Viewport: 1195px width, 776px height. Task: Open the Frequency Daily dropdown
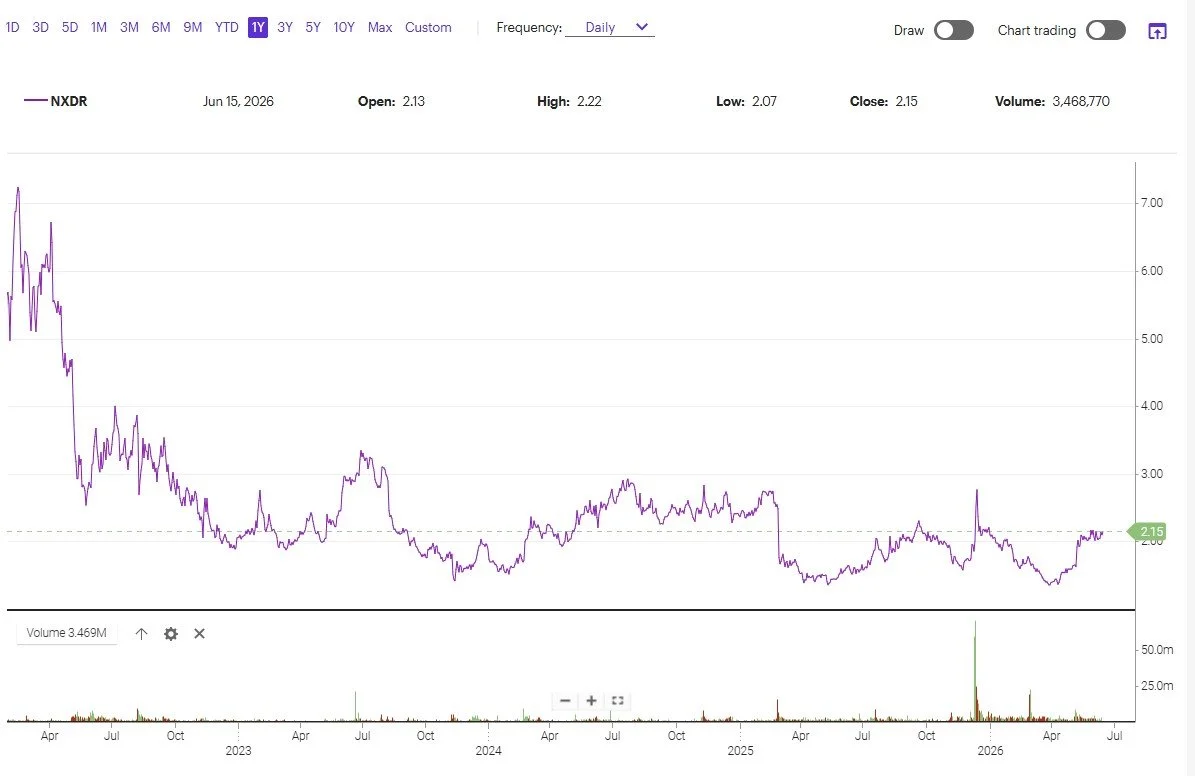610,27
